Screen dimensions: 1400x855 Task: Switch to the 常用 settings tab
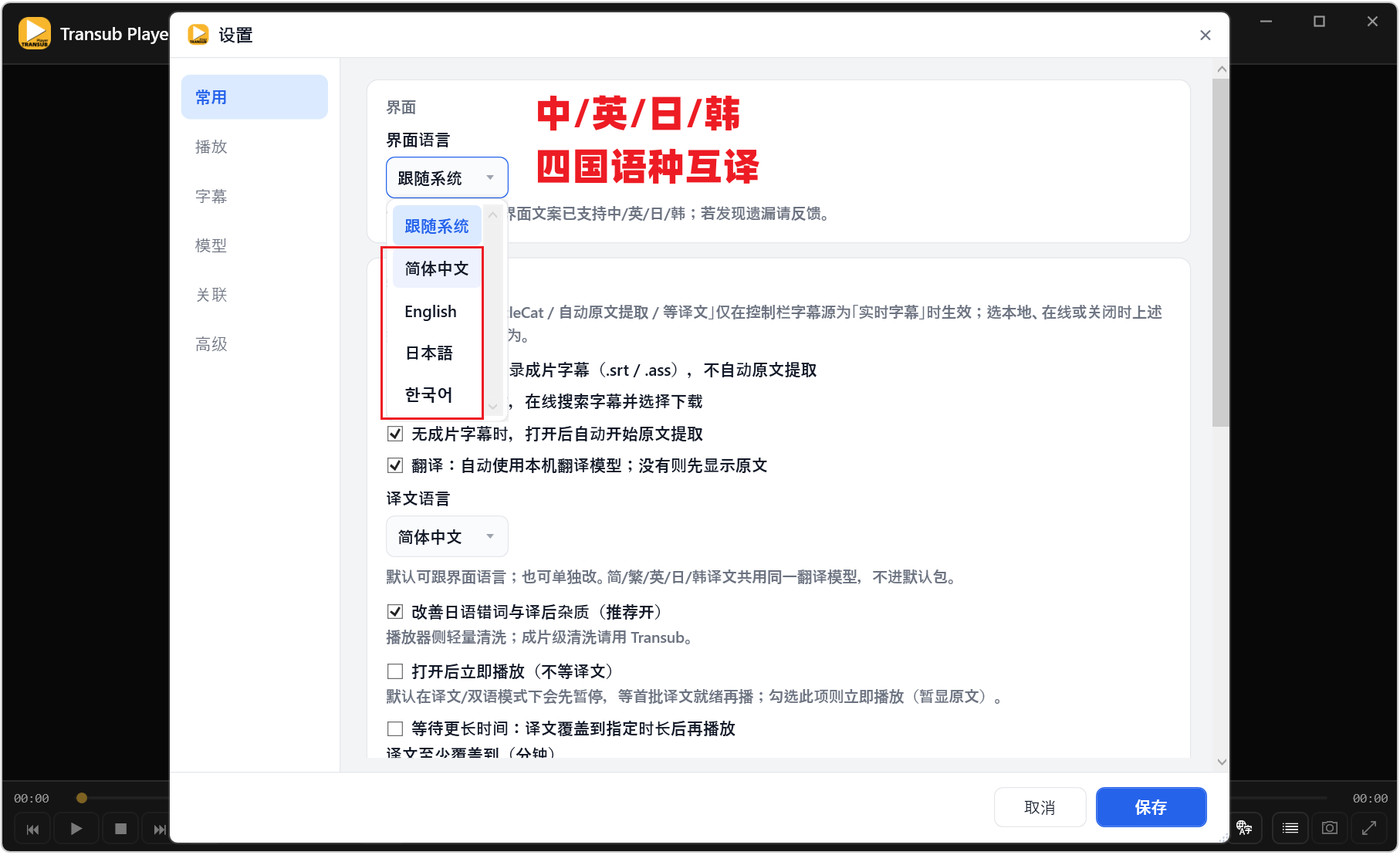point(255,97)
